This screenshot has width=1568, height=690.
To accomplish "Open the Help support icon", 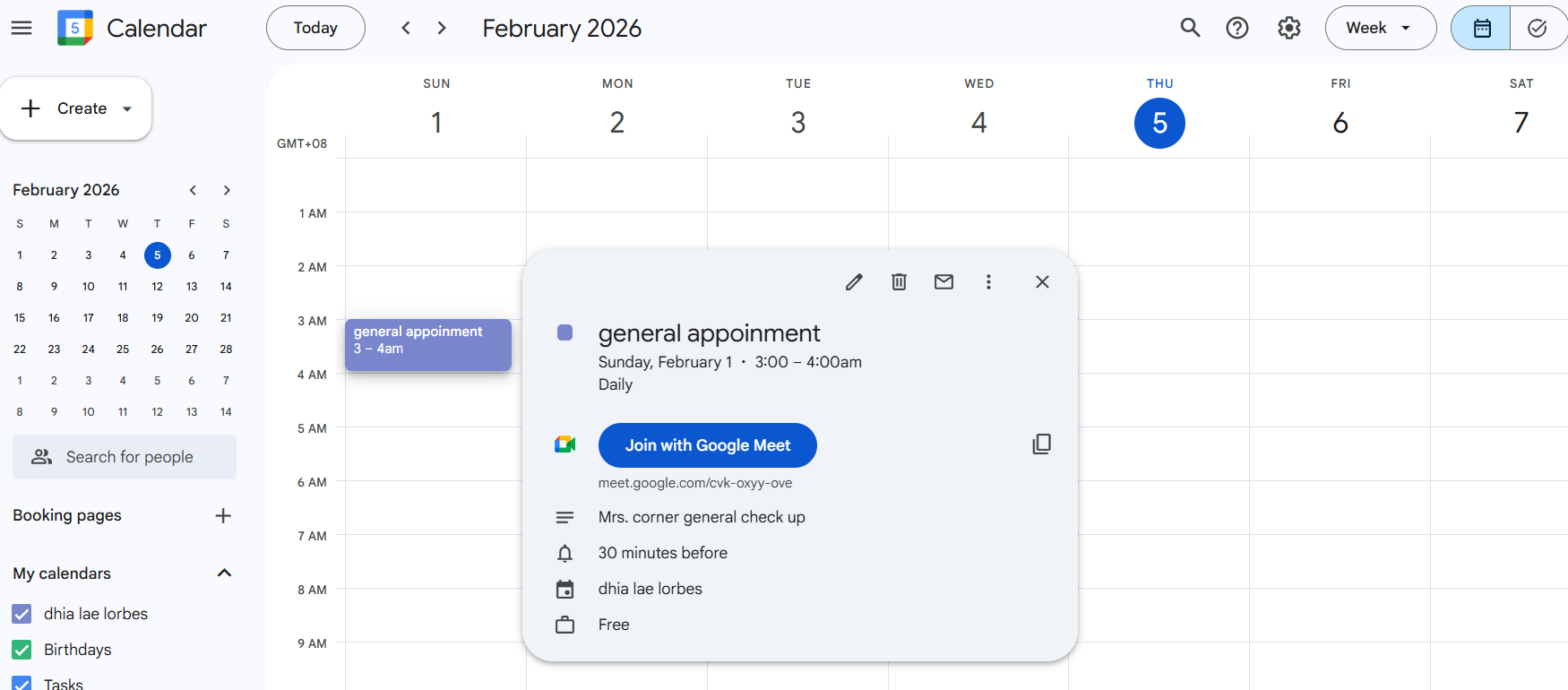I will (1237, 28).
